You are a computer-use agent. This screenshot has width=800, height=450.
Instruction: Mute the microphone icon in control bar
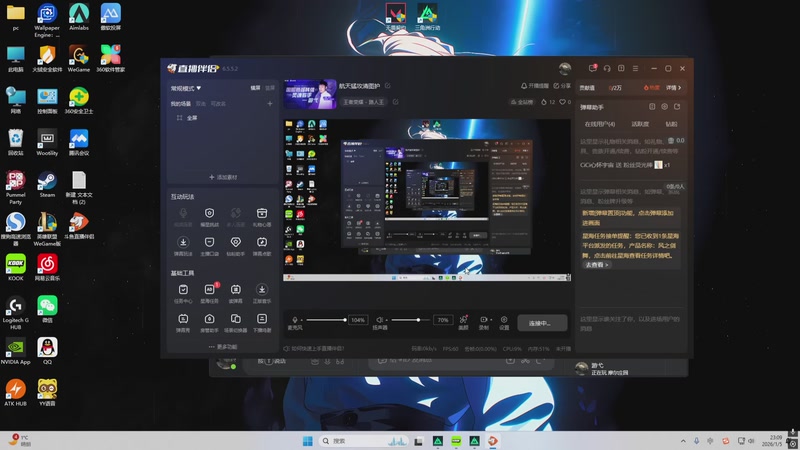295,320
